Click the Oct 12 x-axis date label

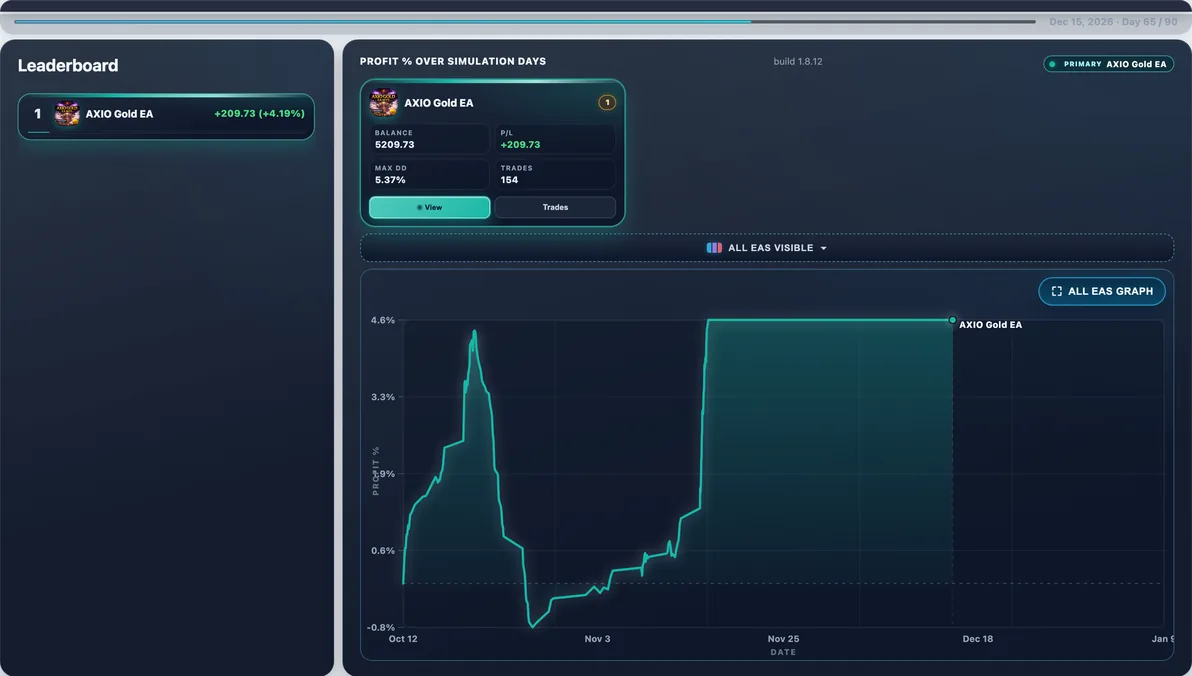(403, 639)
